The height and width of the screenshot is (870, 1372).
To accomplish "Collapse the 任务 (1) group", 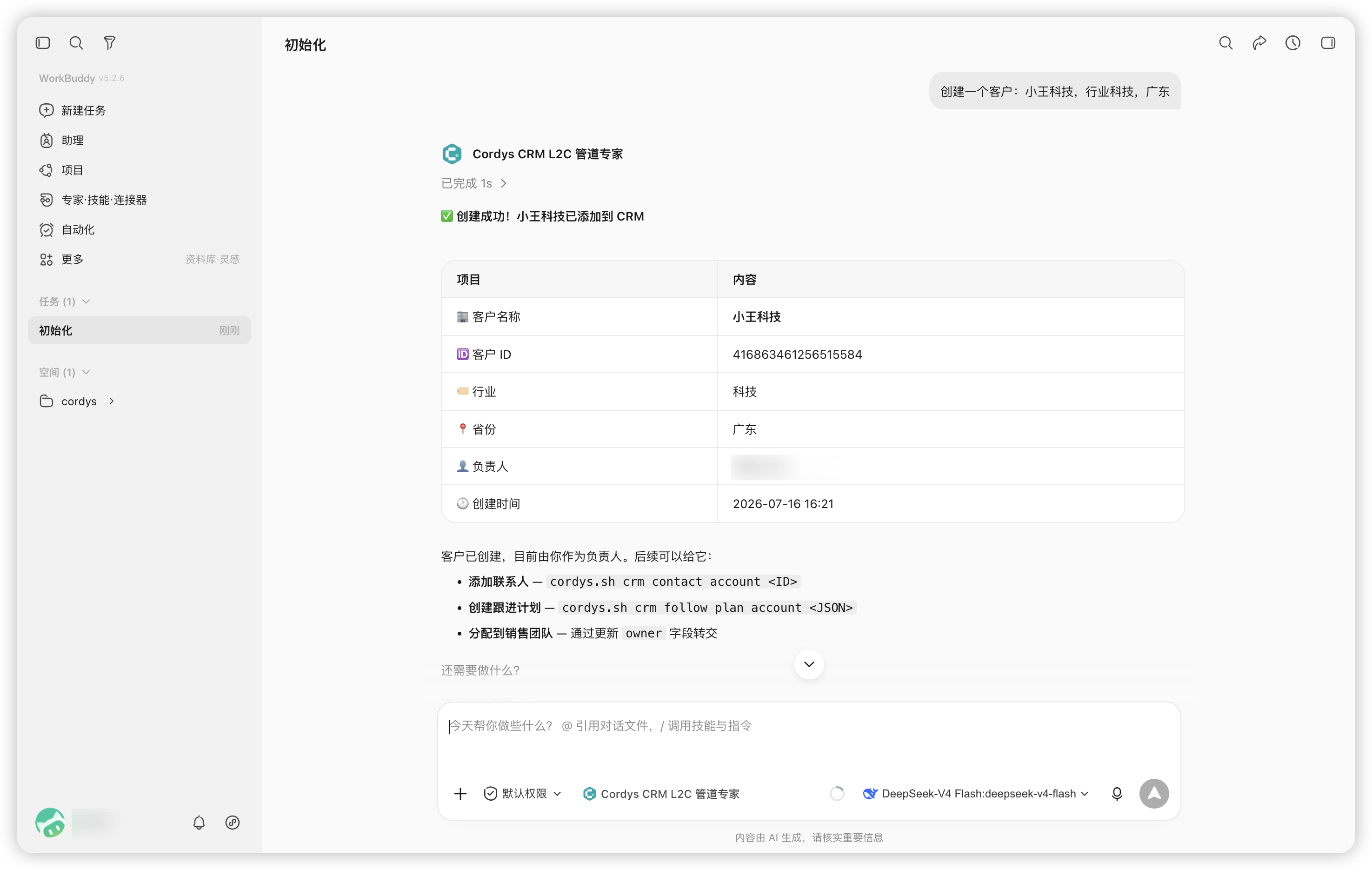I will 64,301.
